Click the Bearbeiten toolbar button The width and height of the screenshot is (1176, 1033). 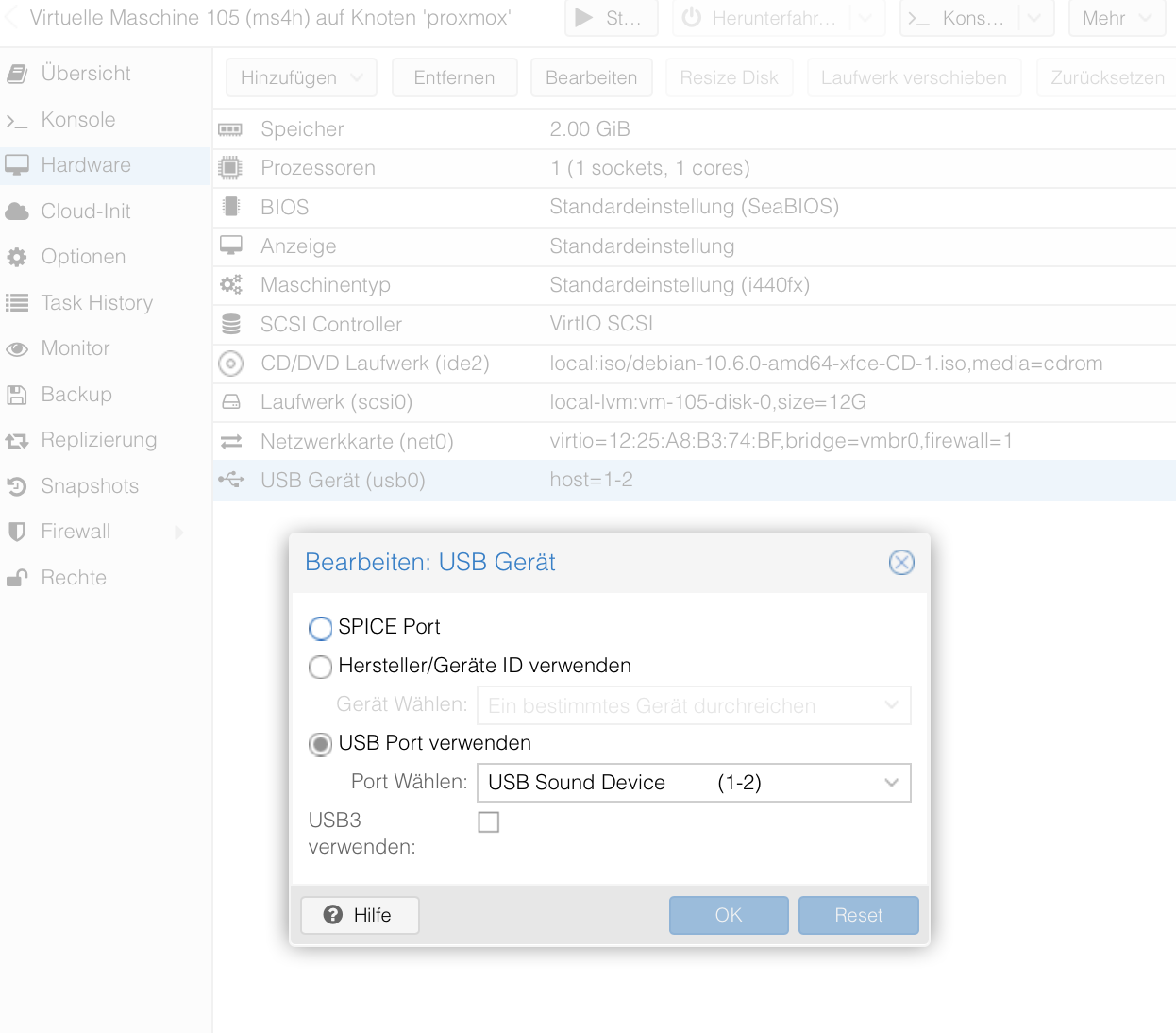tap(591, 77)
